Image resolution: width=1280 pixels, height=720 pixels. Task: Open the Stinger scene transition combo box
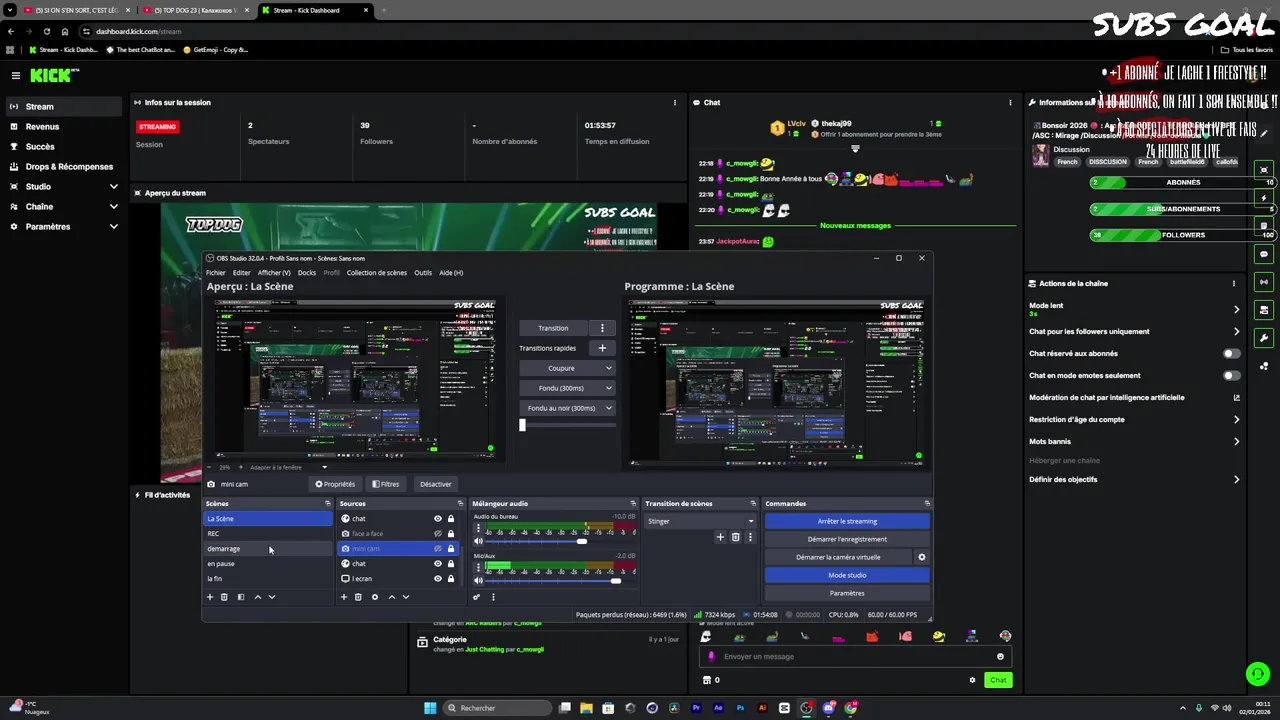(x=700, y=521)
